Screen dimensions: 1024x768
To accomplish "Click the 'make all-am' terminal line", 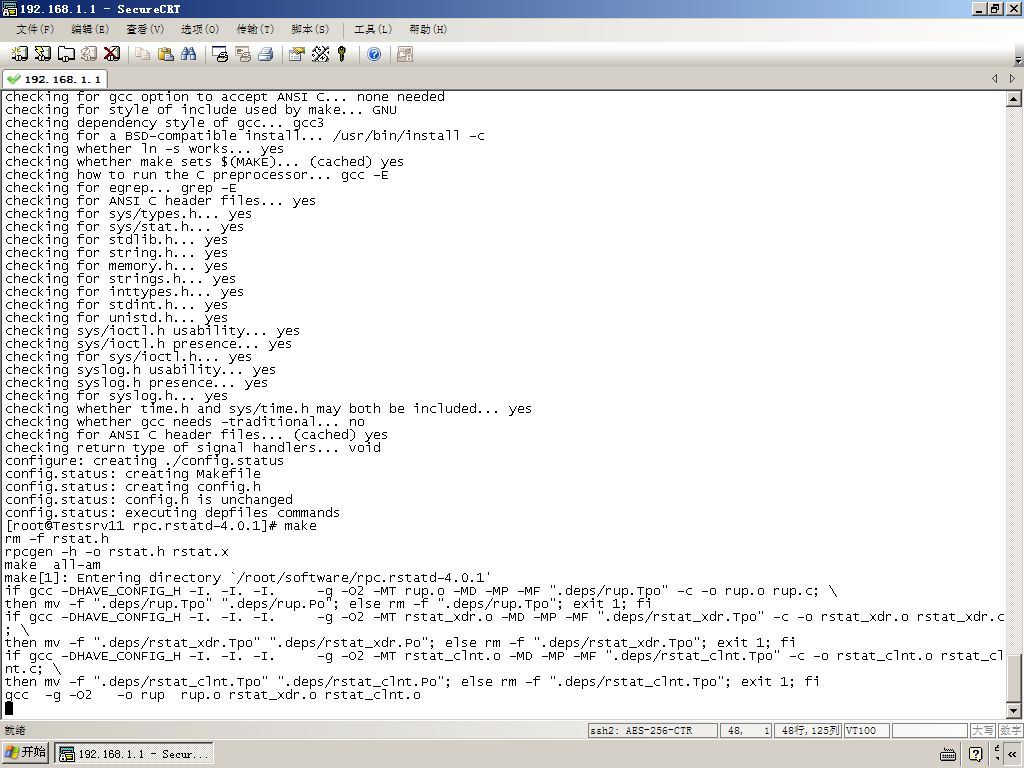I will (x=53, y=565).
